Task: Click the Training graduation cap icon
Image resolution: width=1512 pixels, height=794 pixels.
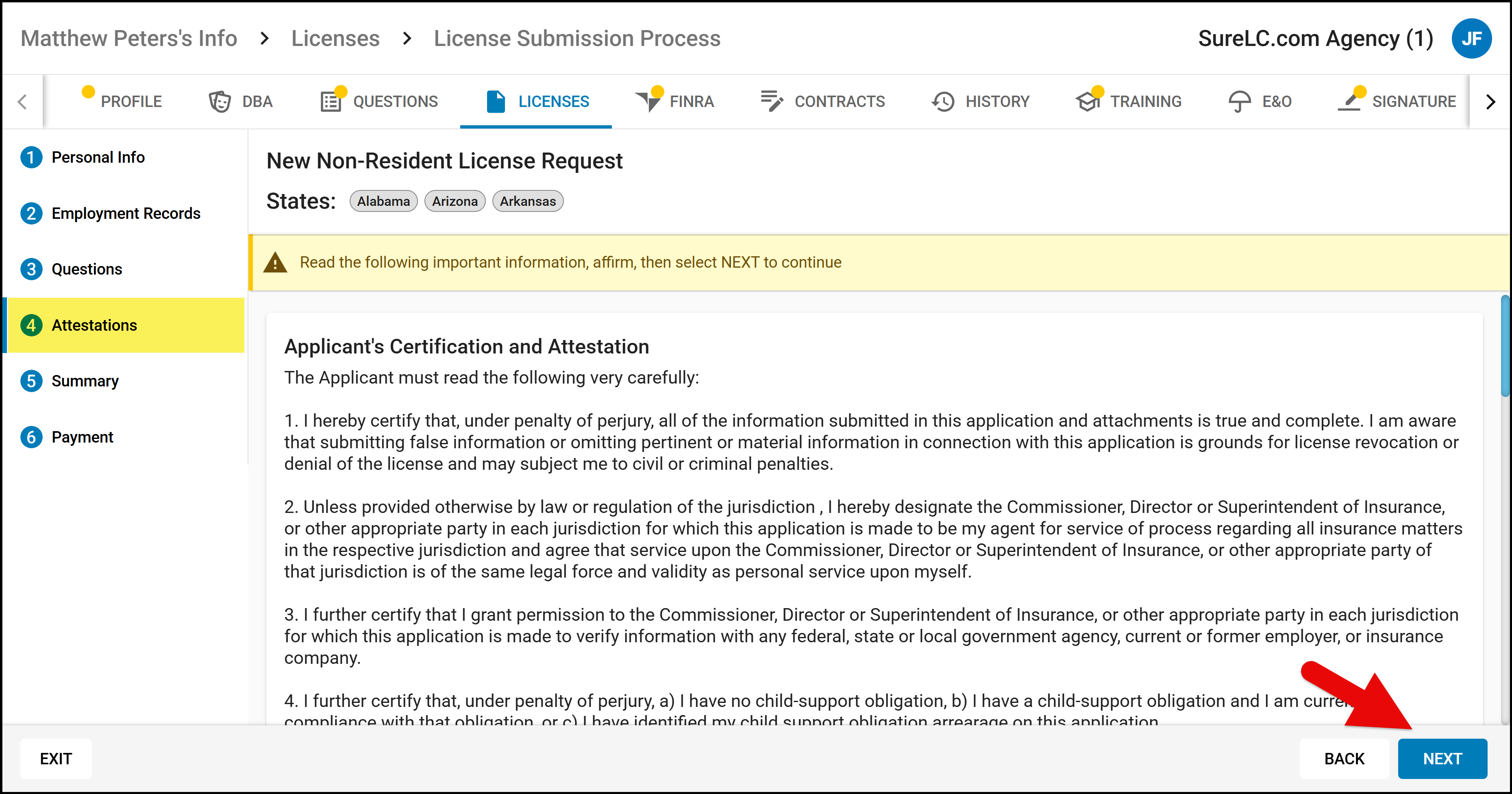Action: [x=1088, y=102]
